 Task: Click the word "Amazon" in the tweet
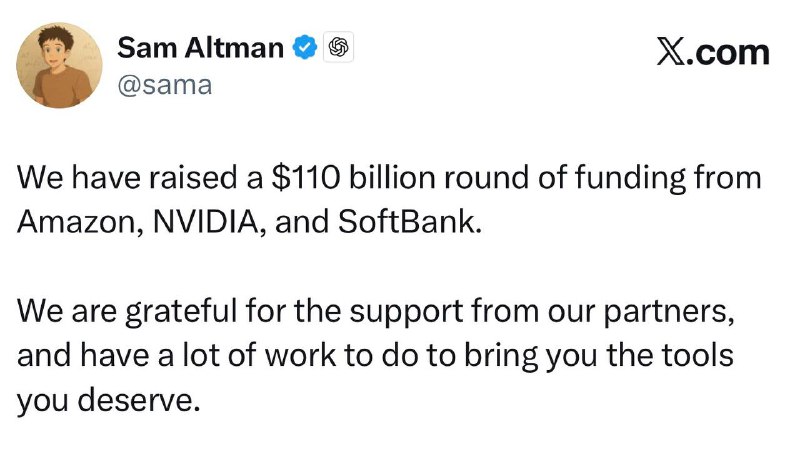(73, 222)
